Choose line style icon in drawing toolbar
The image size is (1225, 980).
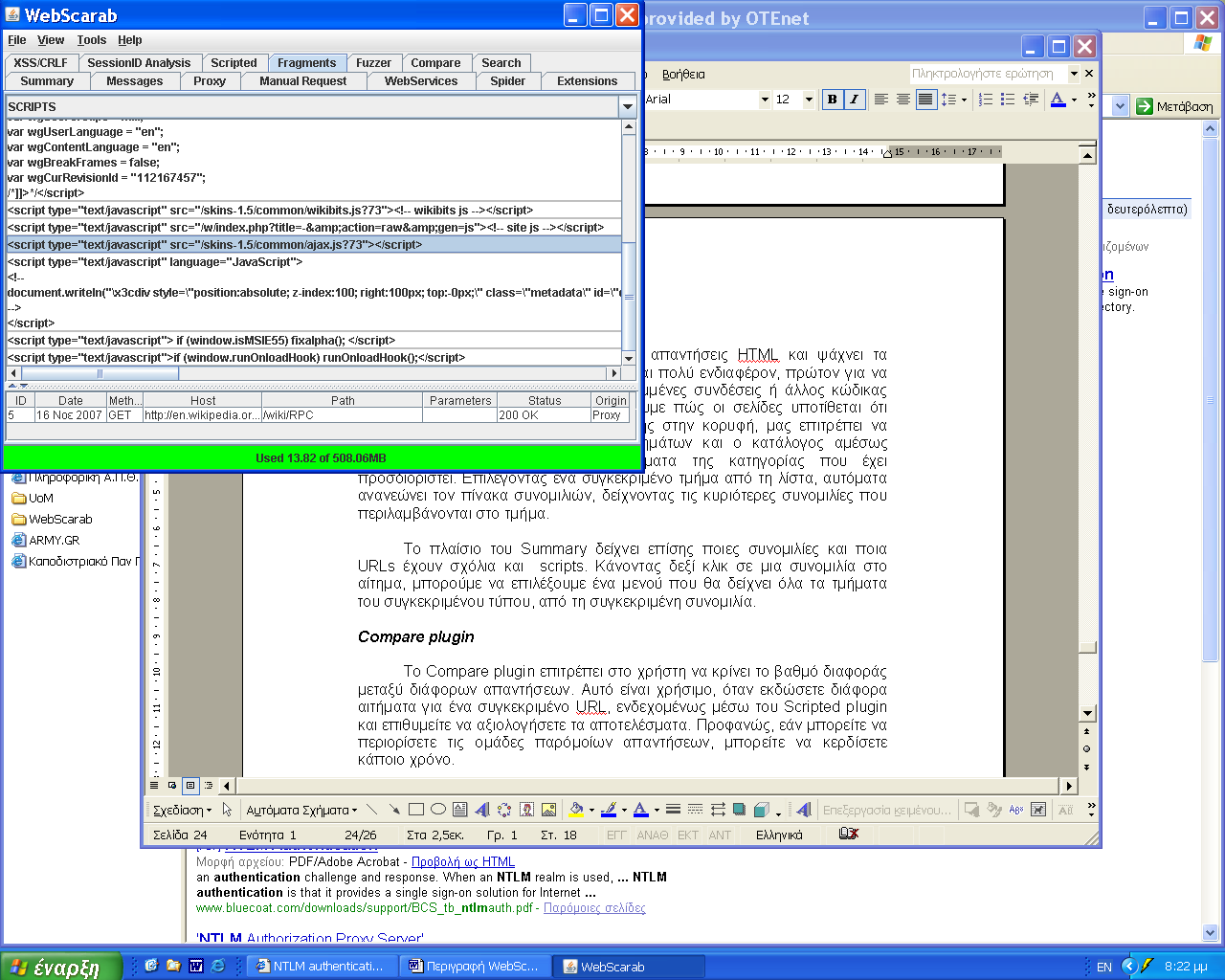point(674,810)
